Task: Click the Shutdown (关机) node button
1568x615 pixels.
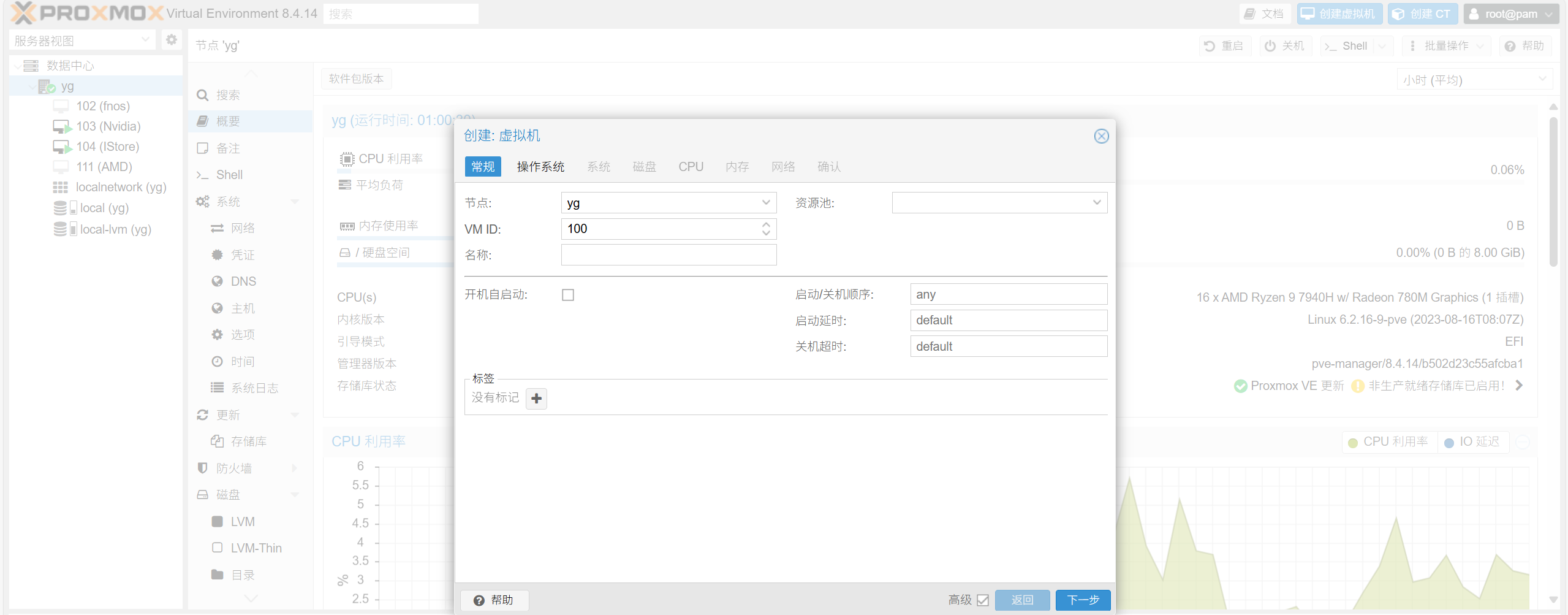Action: coord(1285,46)
